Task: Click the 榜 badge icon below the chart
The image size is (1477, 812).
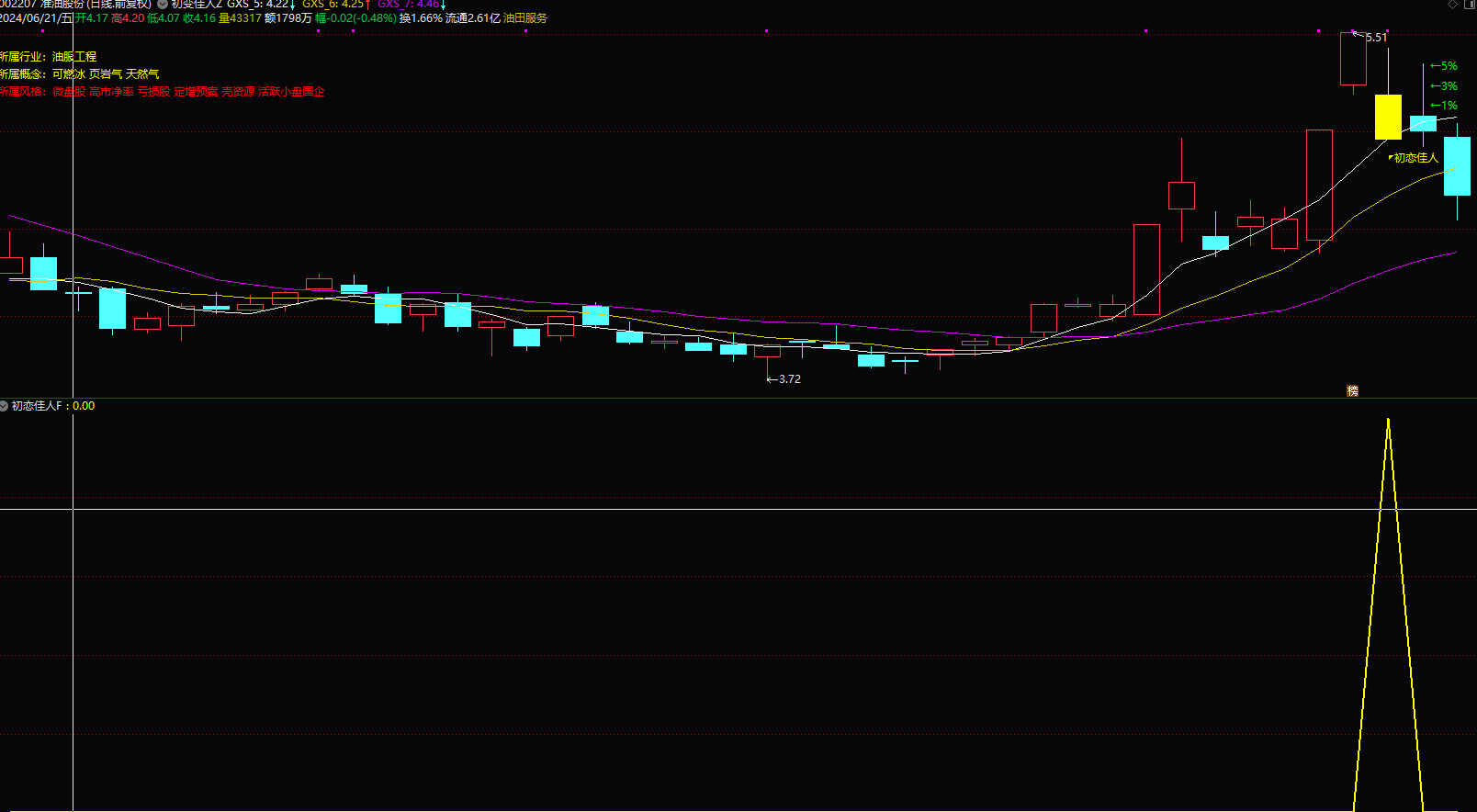Action: 1352,390
